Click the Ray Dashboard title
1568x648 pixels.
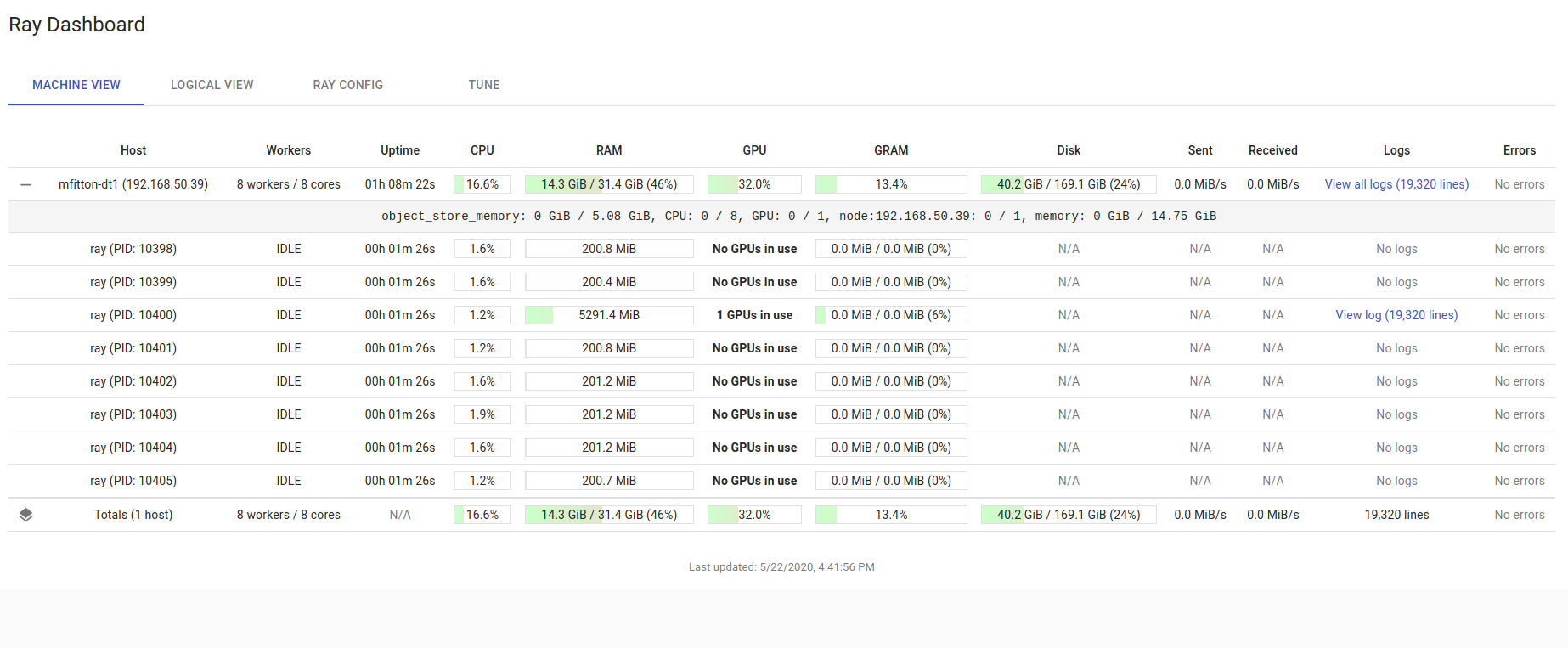pos(76,25)
